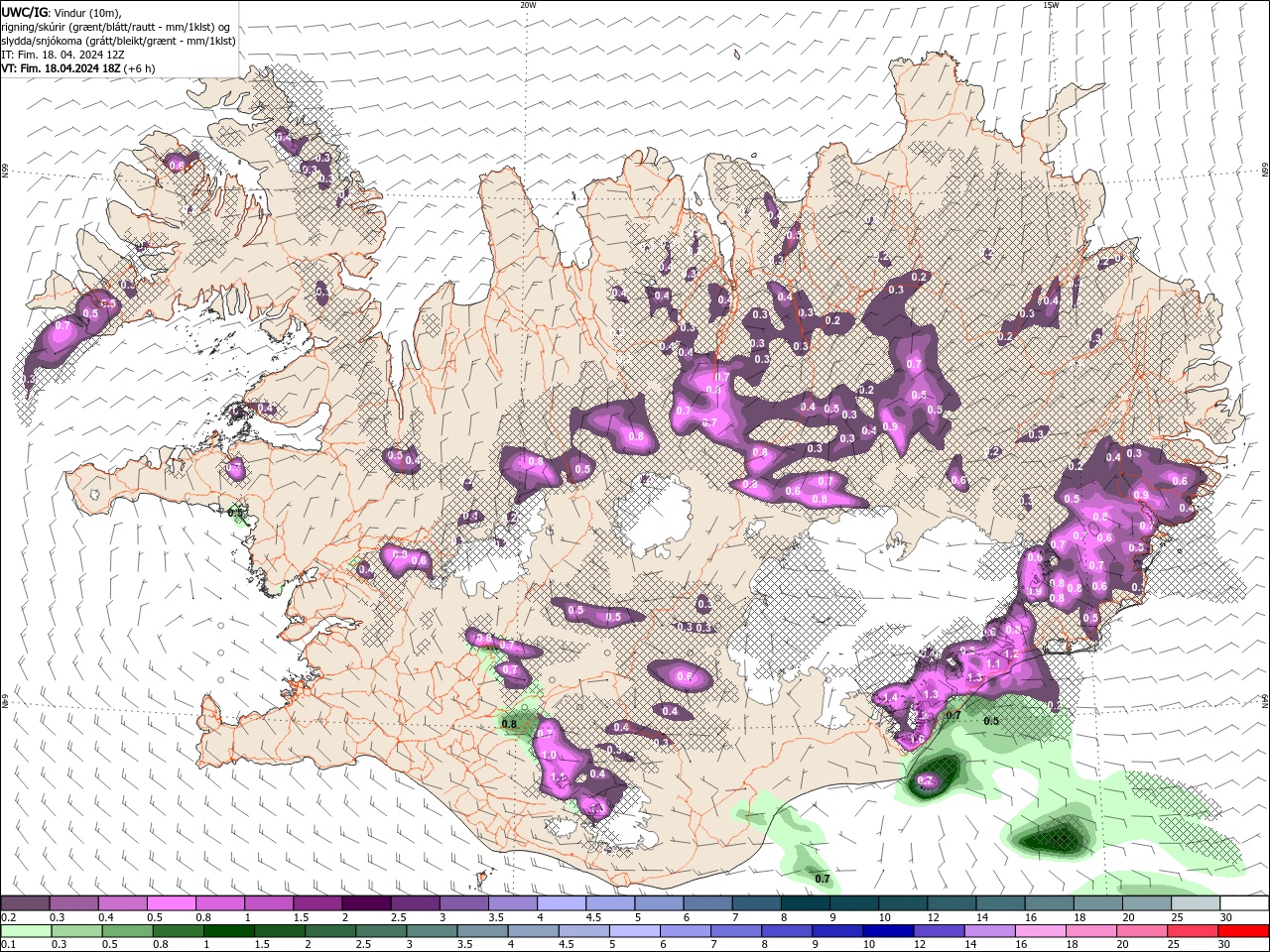Viewport: 1270px width, 952px height.
Task: Click the violet 12 swatch in lower legend
Action: [940, 931]
